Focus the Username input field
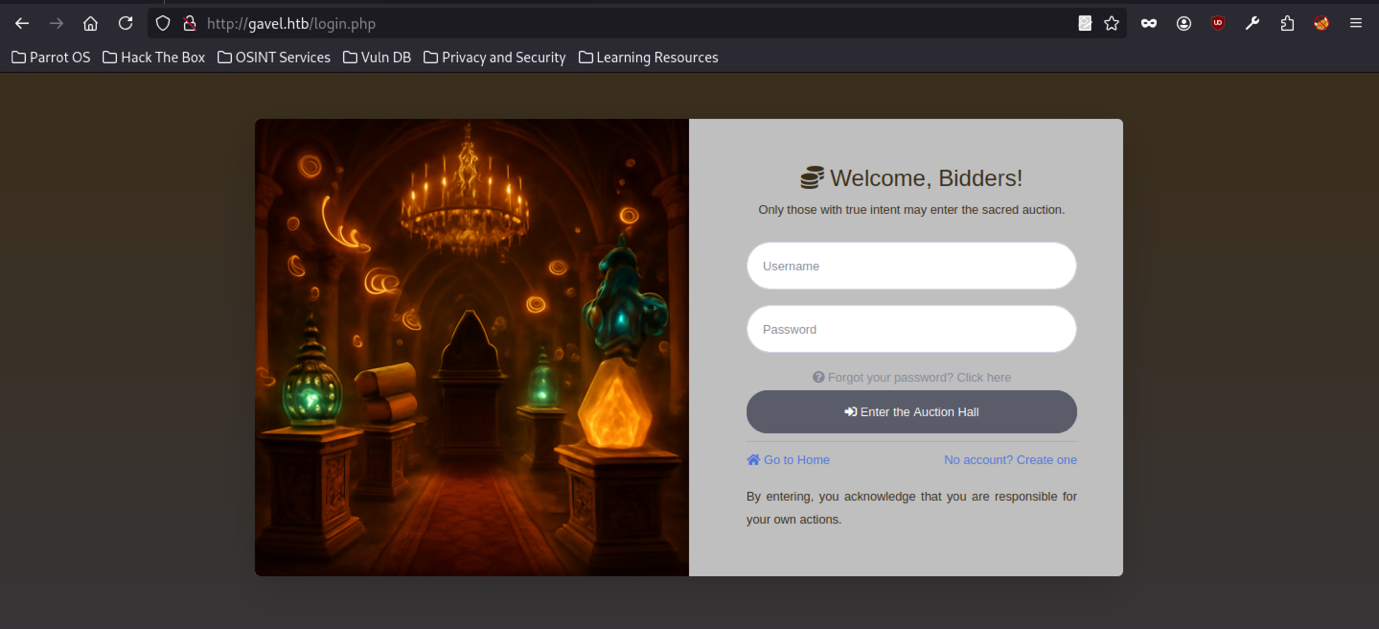The width and height of the screenshot is (1379, 629). click(x=911, y=266)
